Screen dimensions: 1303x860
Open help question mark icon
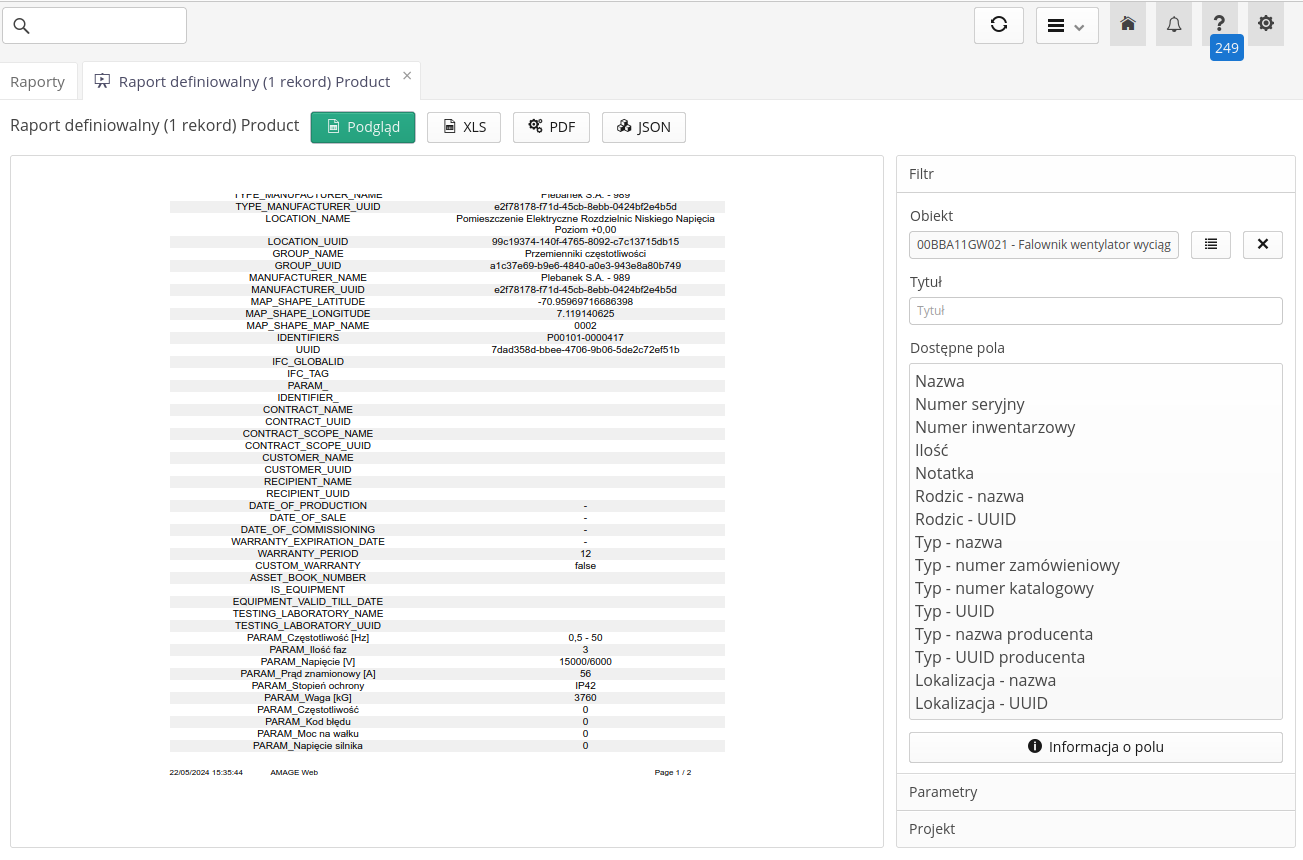coord(1219,24)
